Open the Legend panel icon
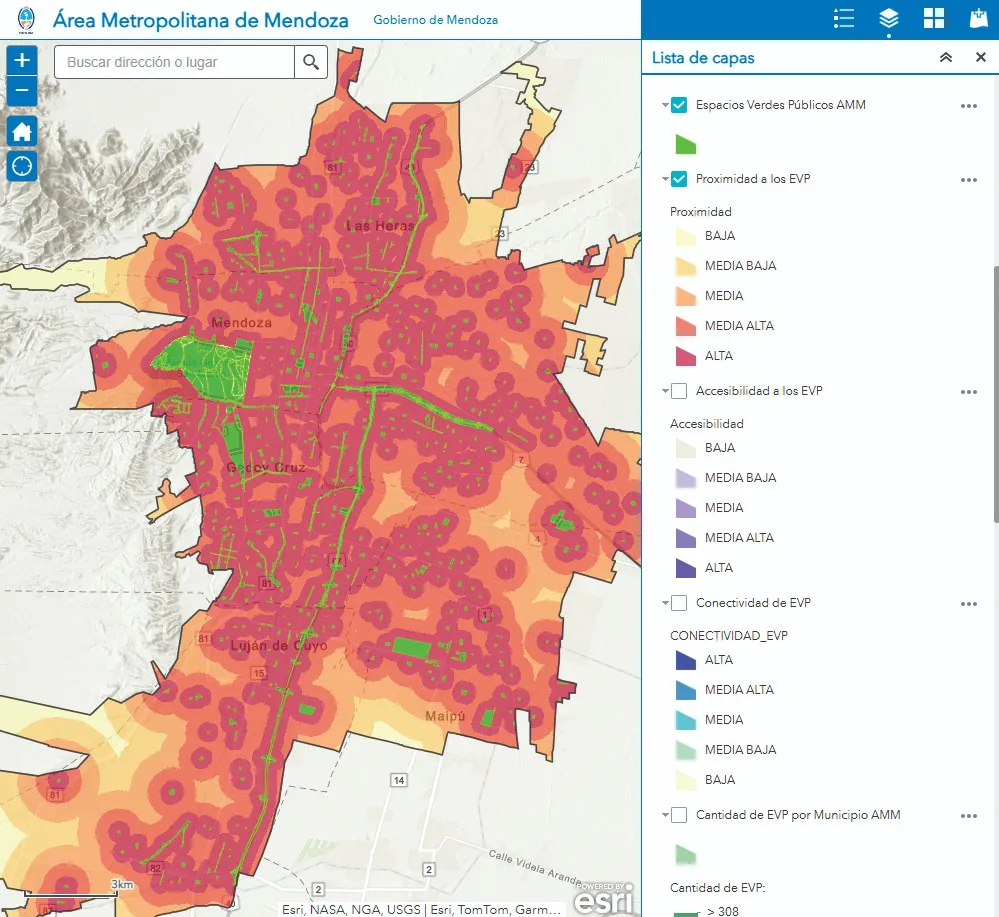999x917 pixels. click(x=843, y=18)
